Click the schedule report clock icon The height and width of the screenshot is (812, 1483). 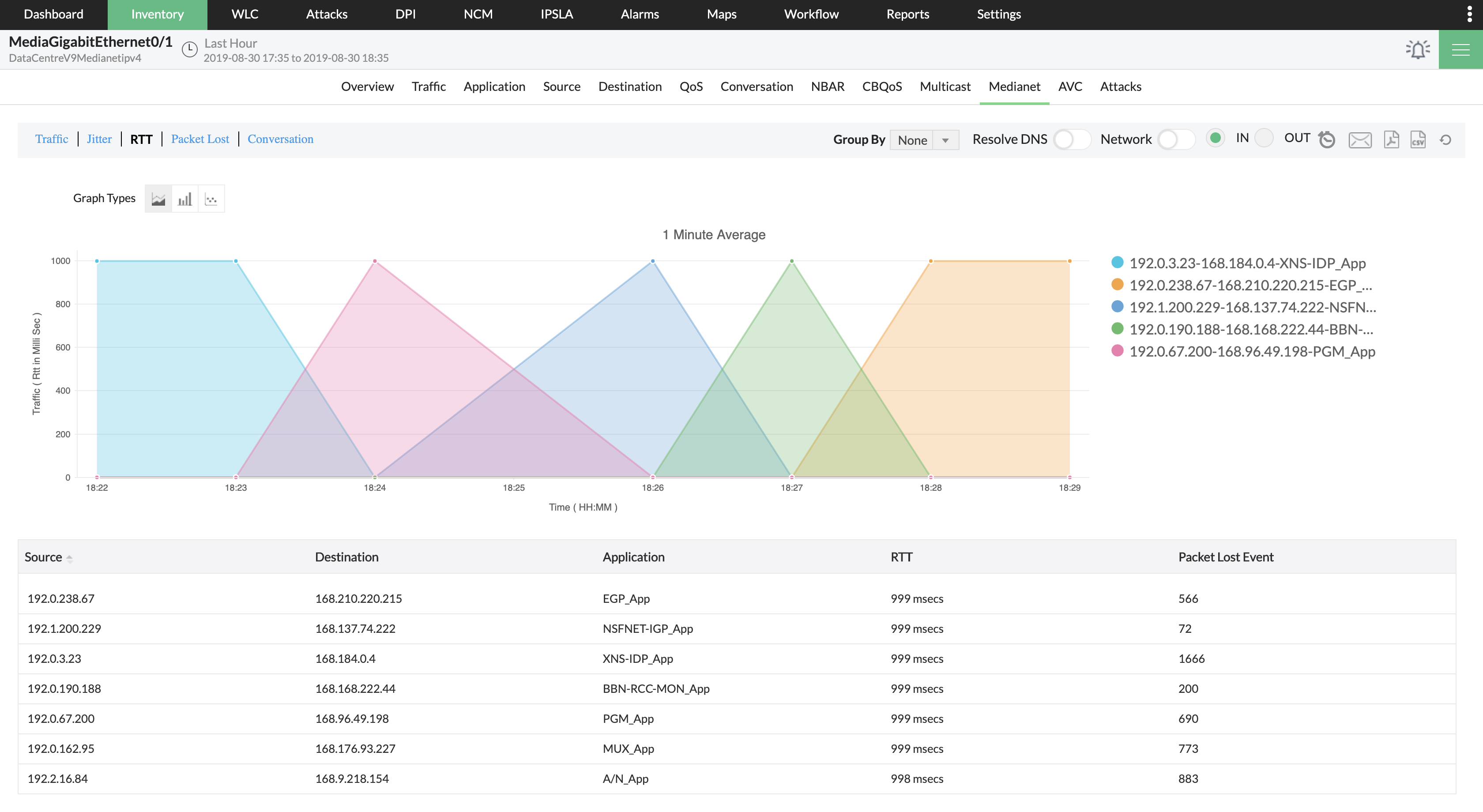pyautogui.click(x=1327, y=140)
